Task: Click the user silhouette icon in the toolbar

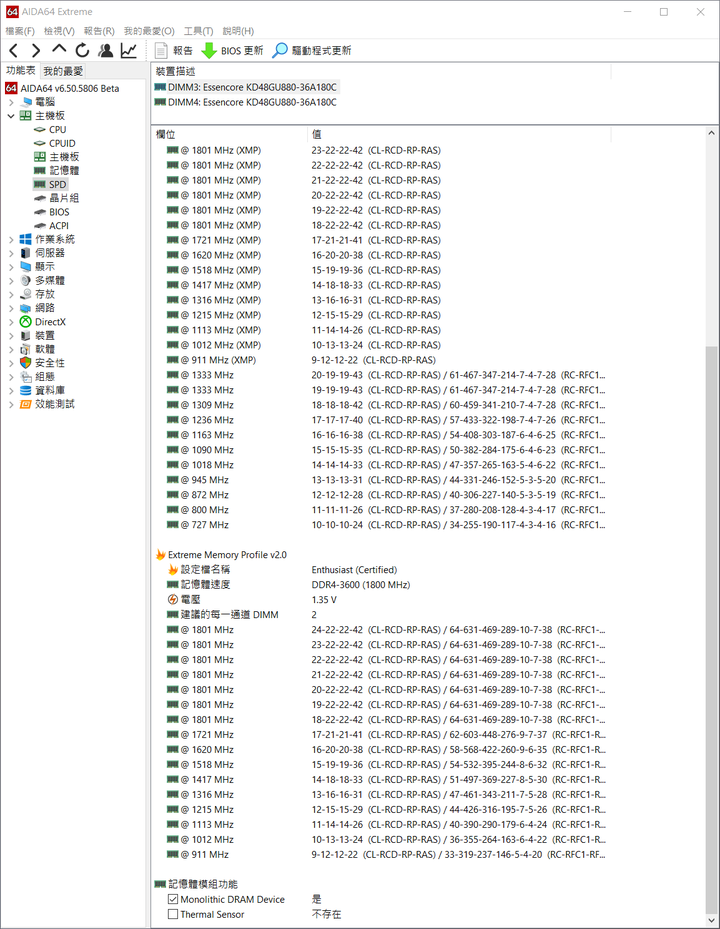Action: pyautogui.click(x=105, y=51)
